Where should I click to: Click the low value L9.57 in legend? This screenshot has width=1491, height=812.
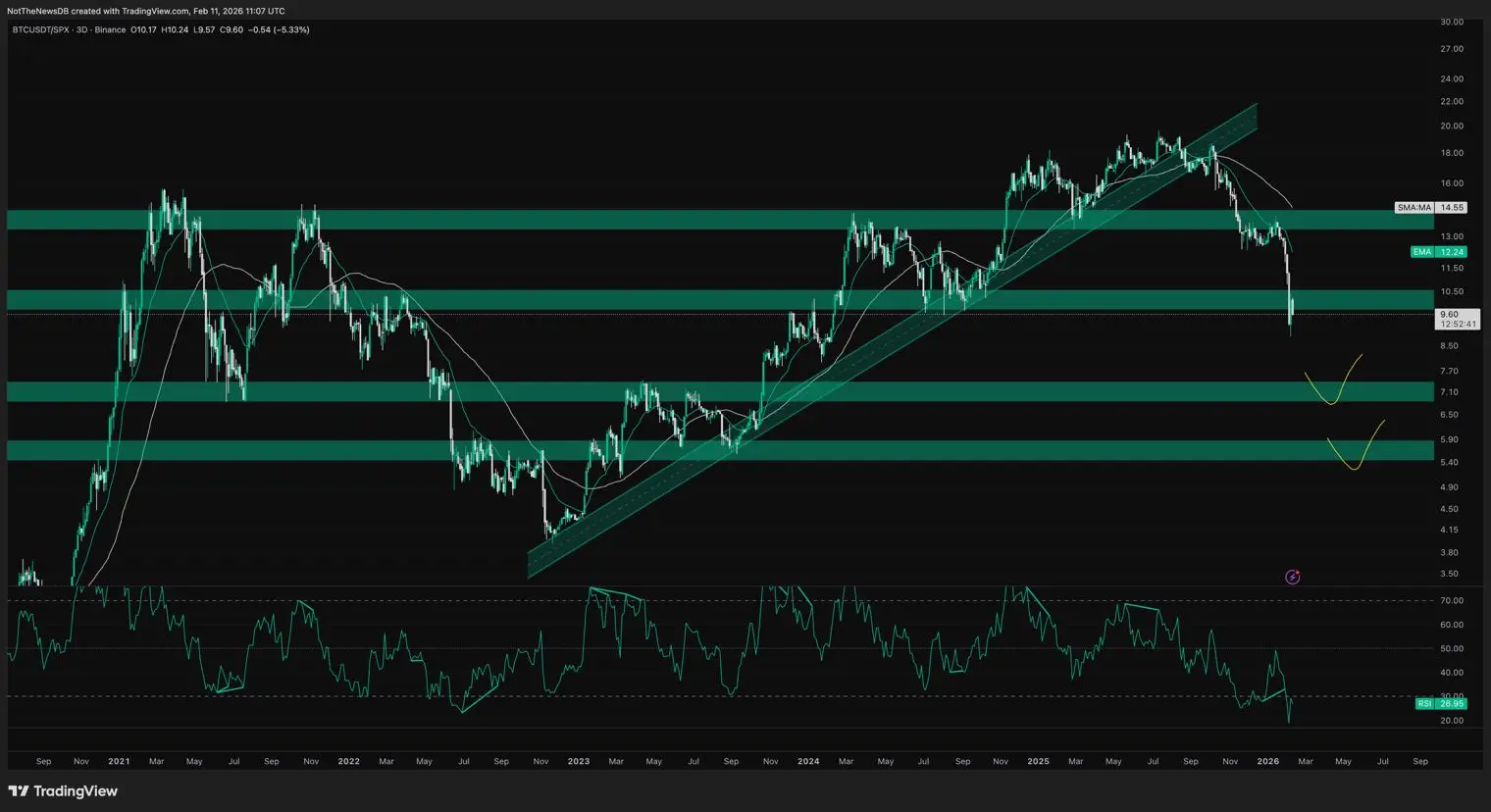203,30
